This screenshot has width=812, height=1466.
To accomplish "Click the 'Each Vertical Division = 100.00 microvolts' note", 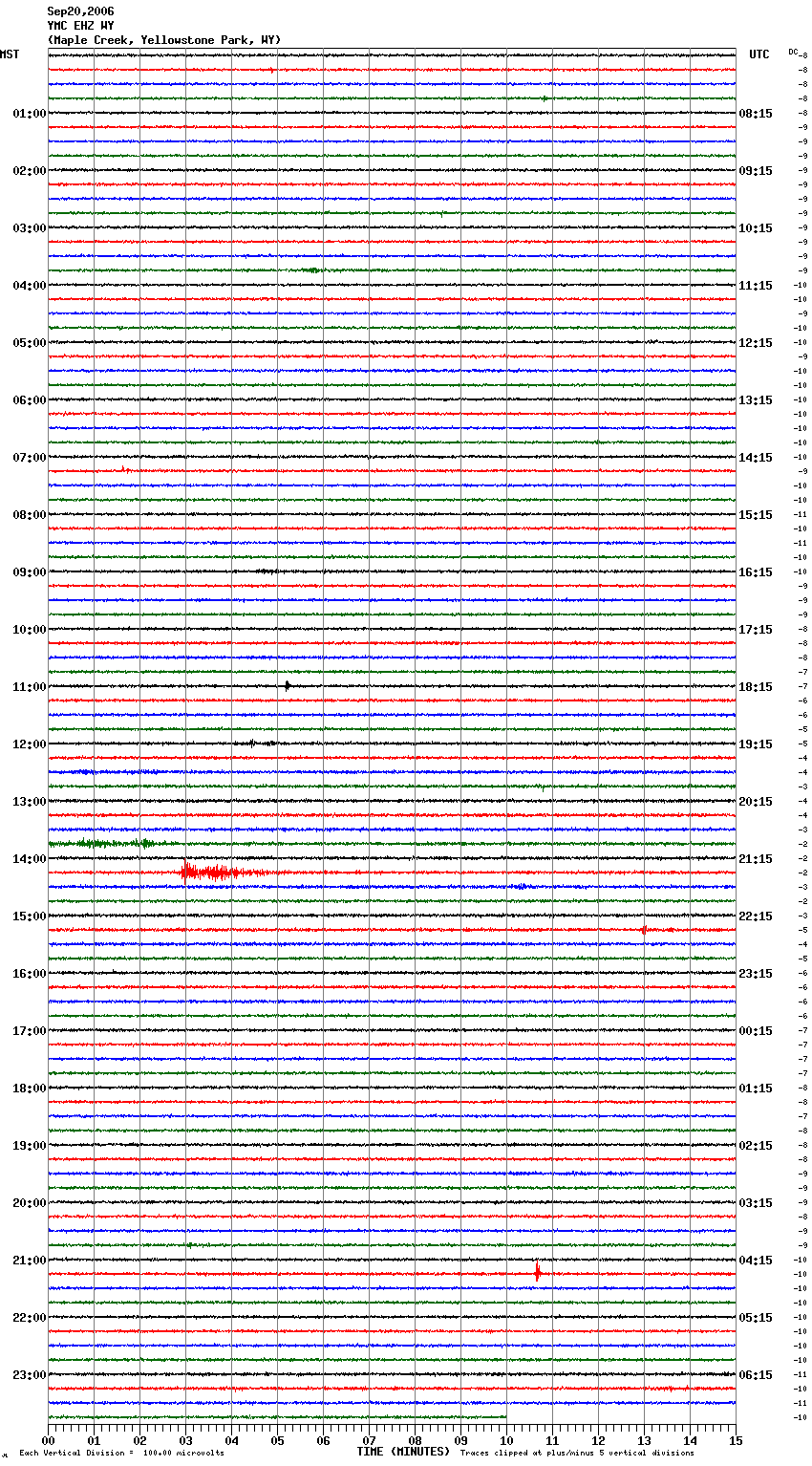I will tap(121, 1454).
